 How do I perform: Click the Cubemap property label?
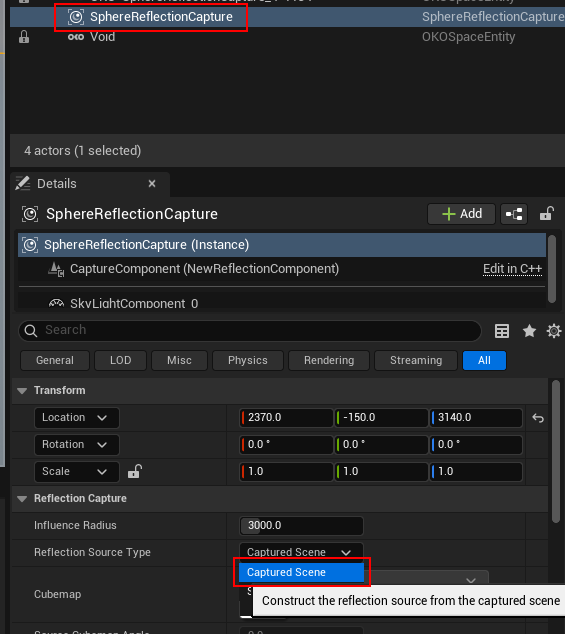(57, 594)
